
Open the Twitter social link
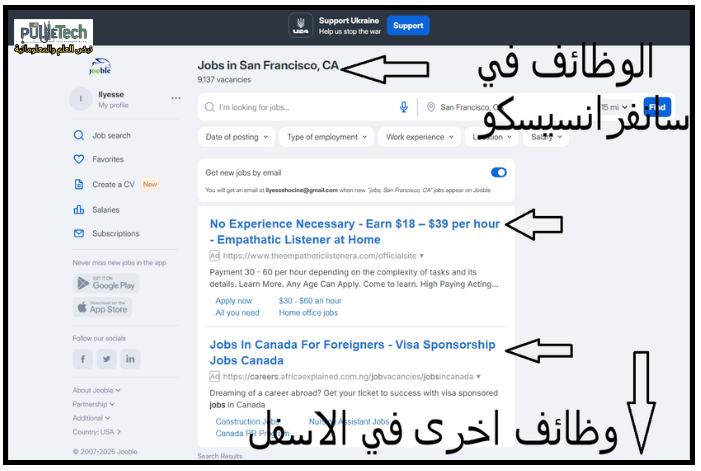[106, 359]
